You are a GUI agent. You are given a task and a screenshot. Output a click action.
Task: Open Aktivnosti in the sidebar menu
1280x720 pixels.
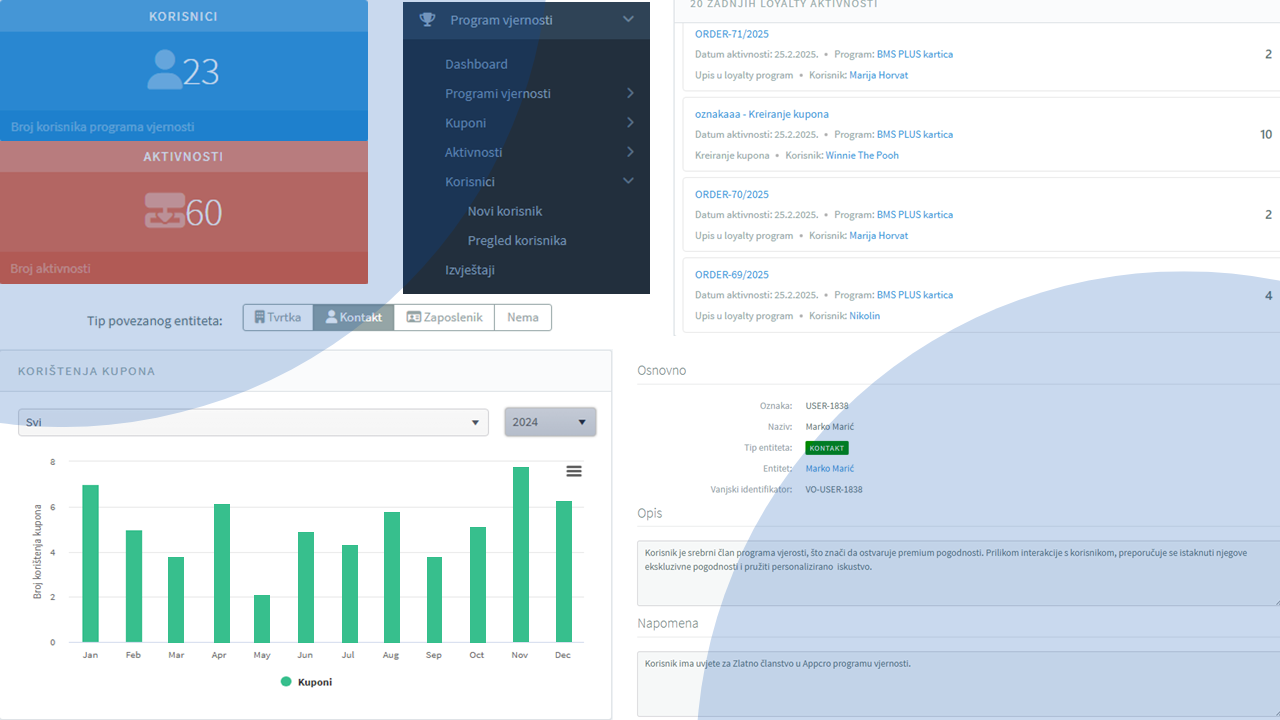tap(474, 152)
